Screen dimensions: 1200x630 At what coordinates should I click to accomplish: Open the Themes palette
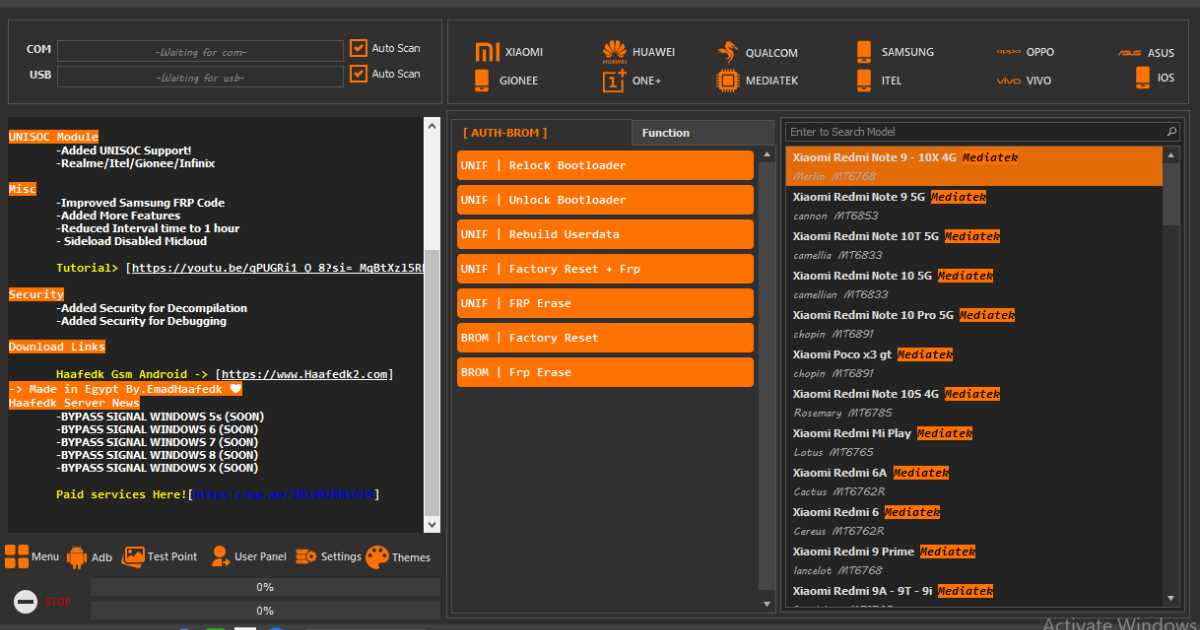pyautogui.click(x=398, y=557)
